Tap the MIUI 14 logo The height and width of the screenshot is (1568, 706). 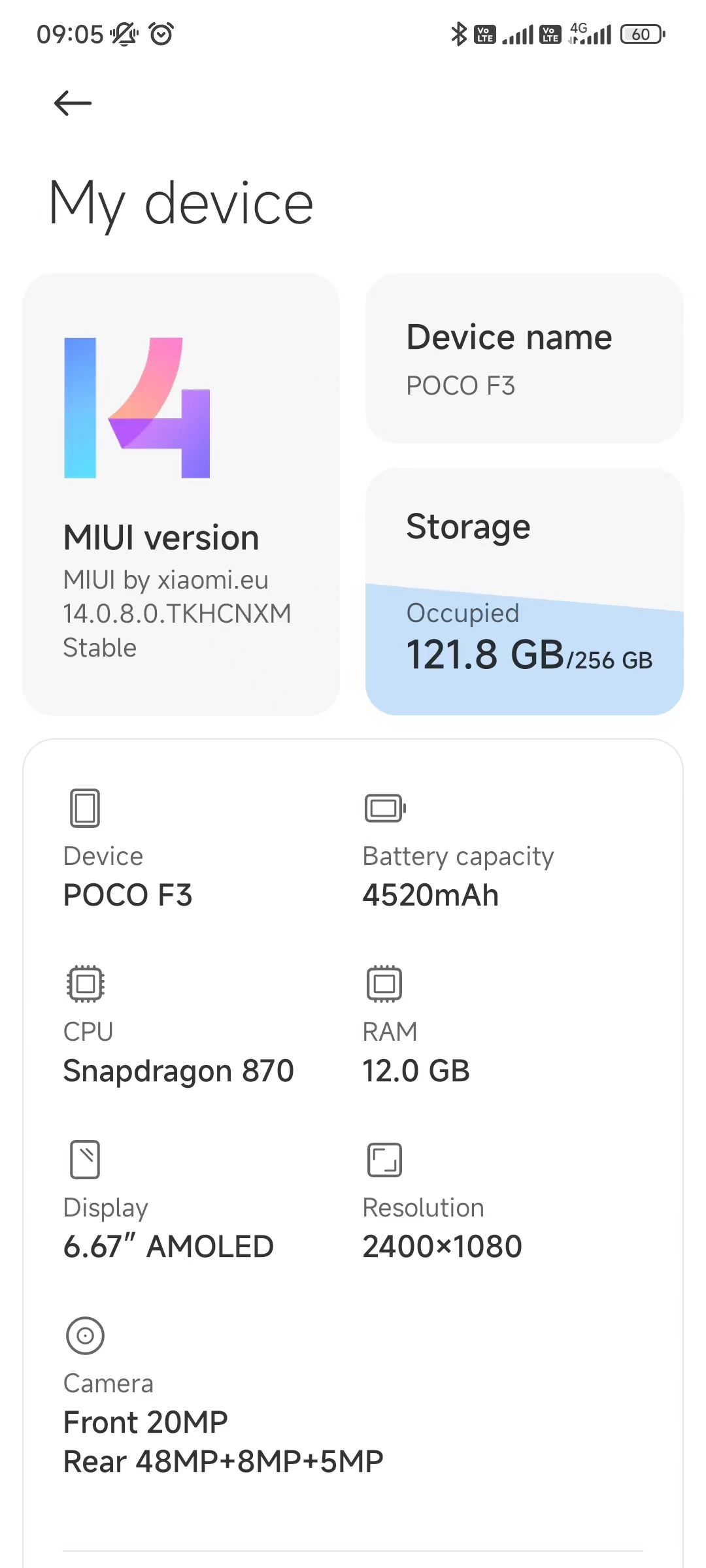click(x=137, y=408)
